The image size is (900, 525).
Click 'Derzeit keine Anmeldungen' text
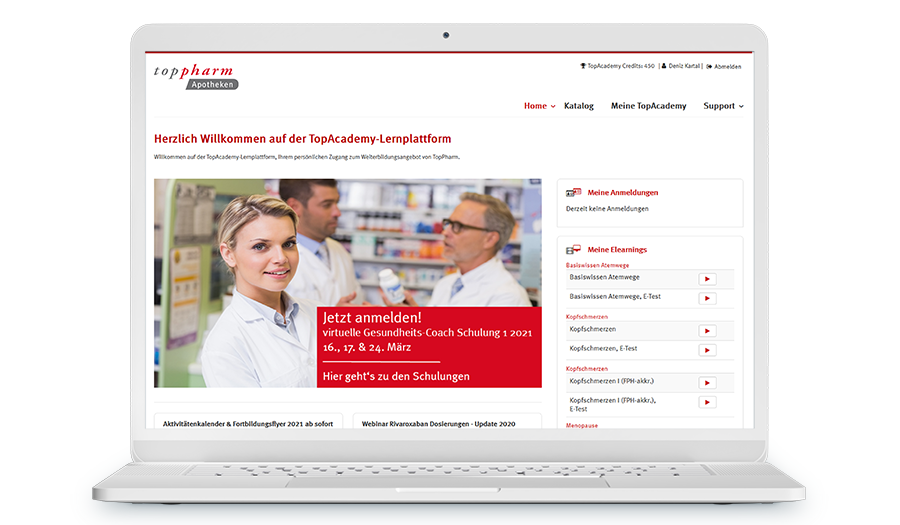(x=607, y=209)
